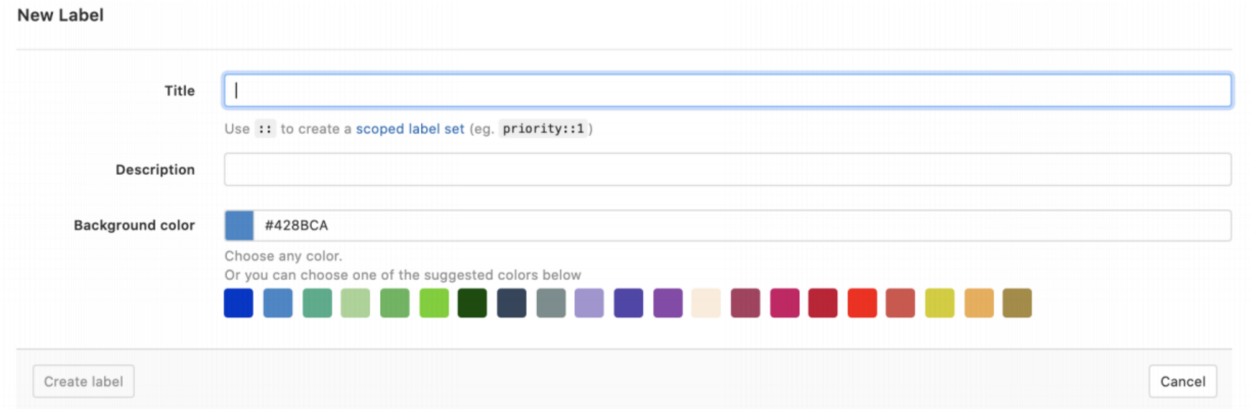Image resolution: width=1250 pixels, height=409 pixels.
Task: Pick the cream beige suggested color
Action: point(706,303)
